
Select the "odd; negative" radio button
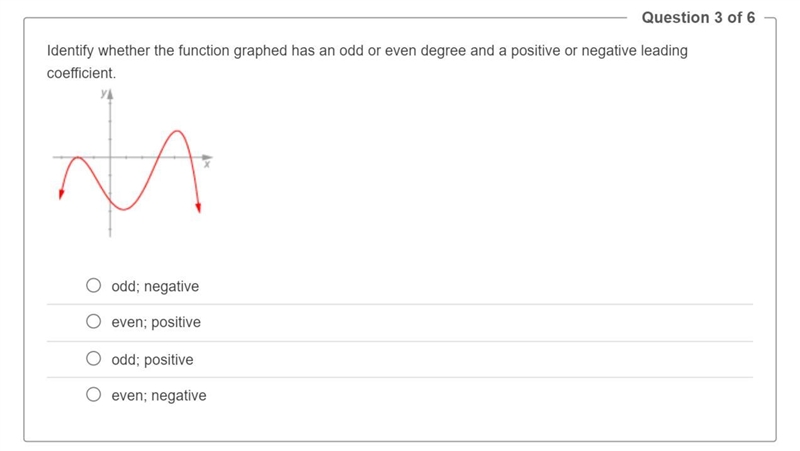[93, 285]
